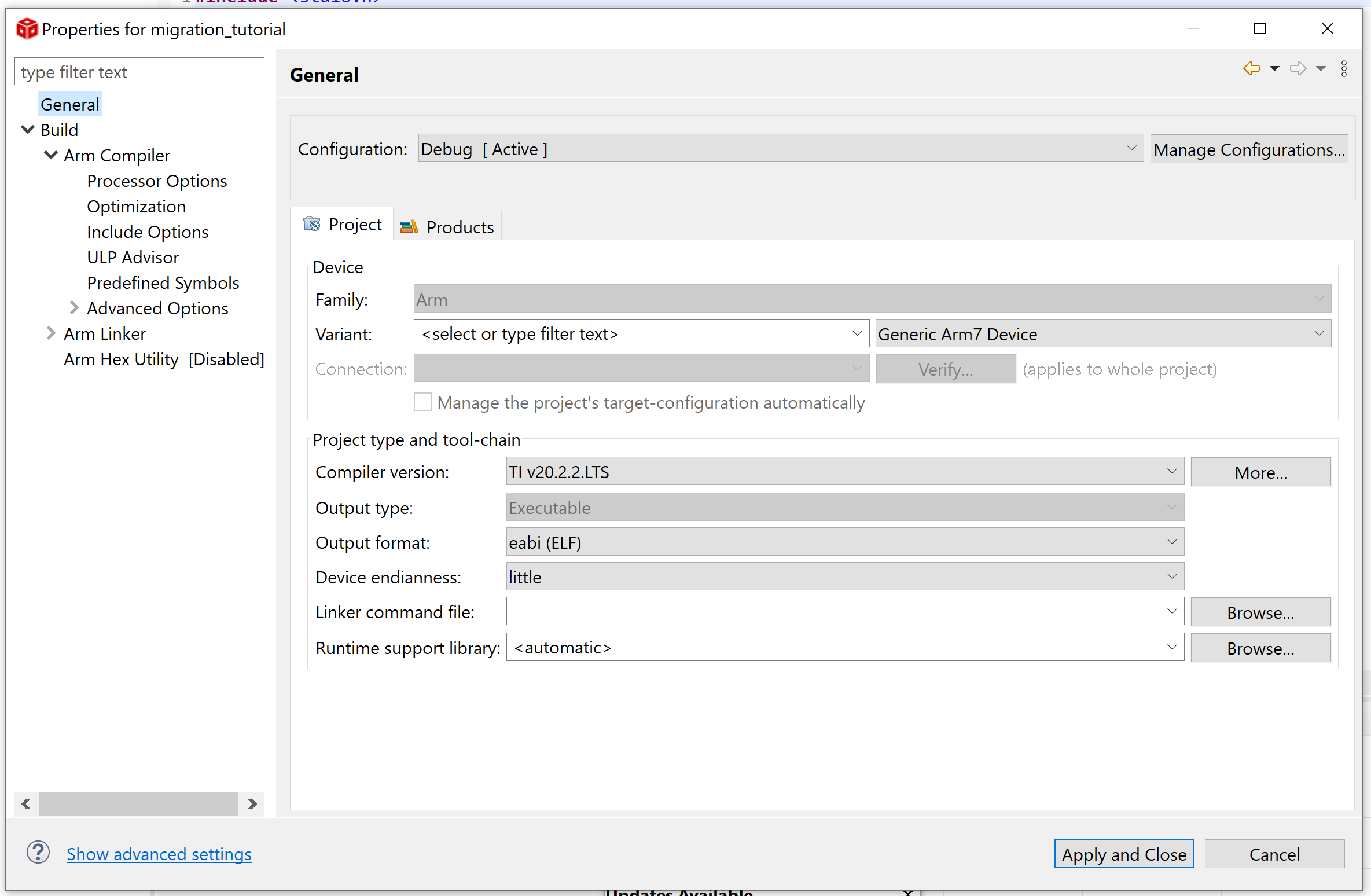Viewport: 1371px width, 896px height.
Task: Collapse the Build tree node
Action: click(x=28, y=130)
